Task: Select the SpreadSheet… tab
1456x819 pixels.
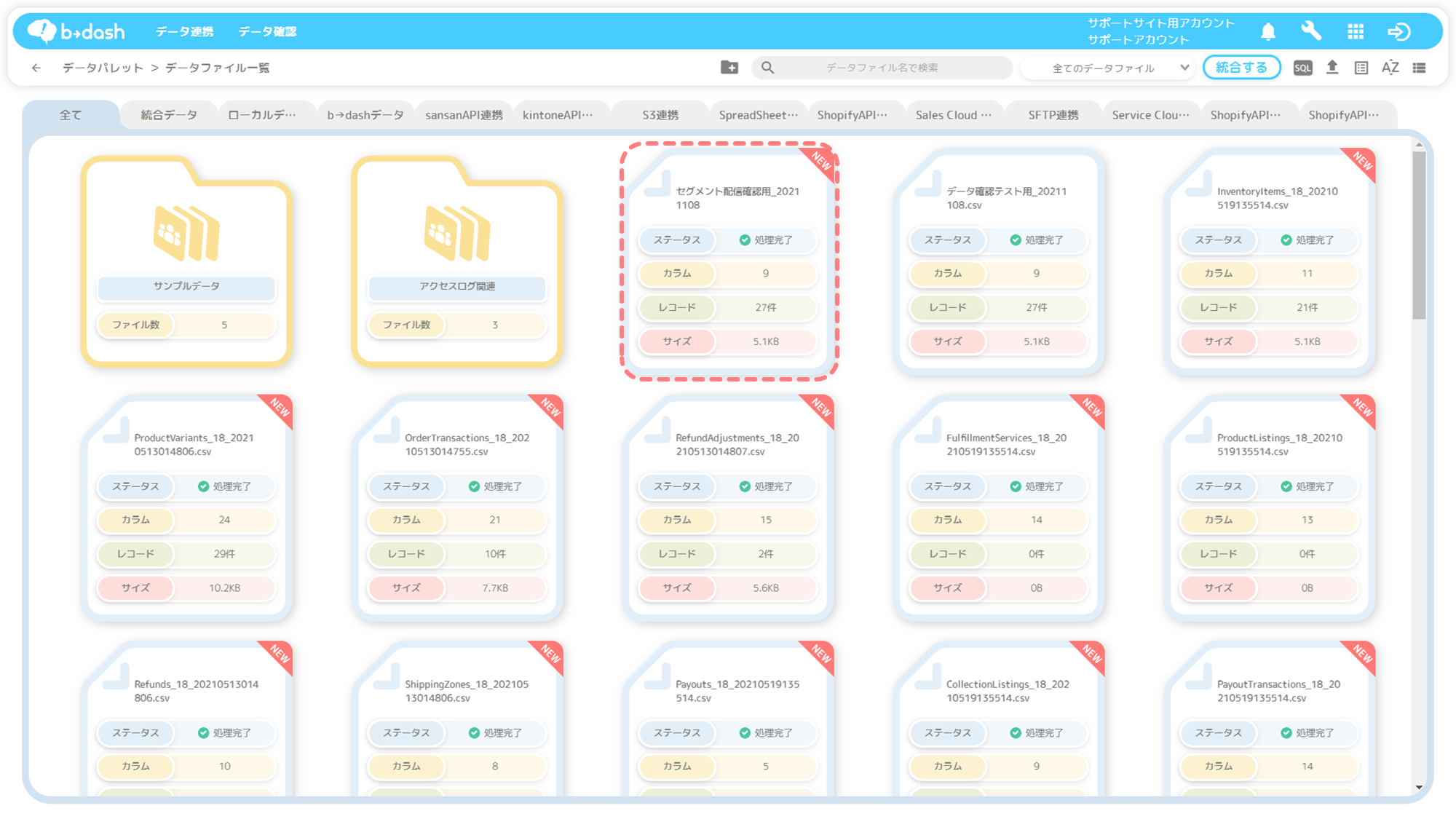Action: click(x=759, y=115)
